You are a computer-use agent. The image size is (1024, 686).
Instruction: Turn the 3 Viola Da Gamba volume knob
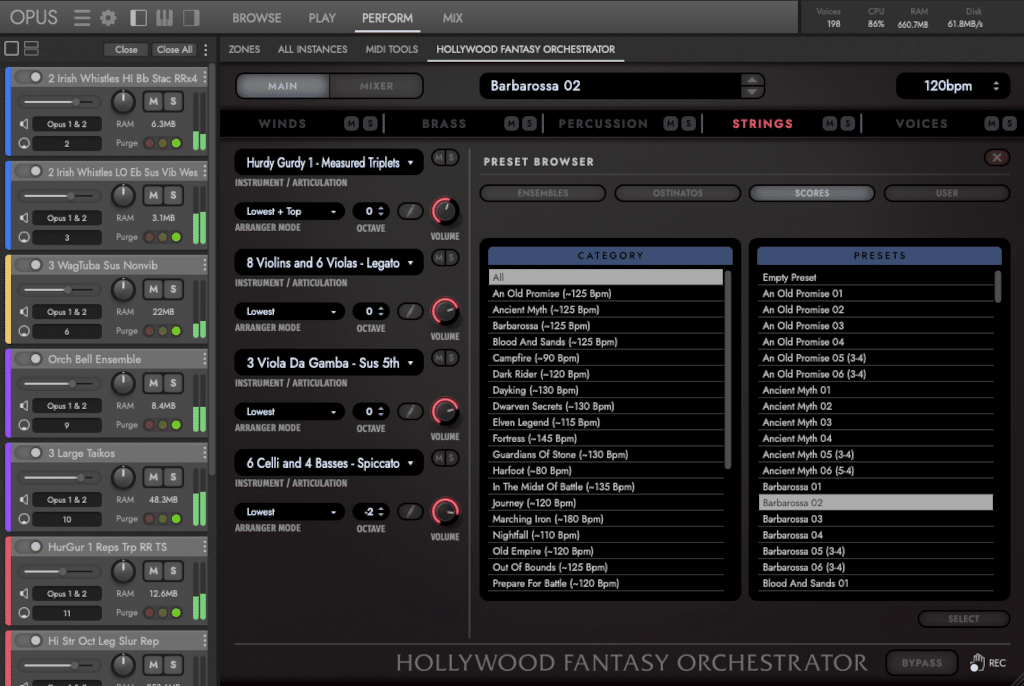(445, 412)
